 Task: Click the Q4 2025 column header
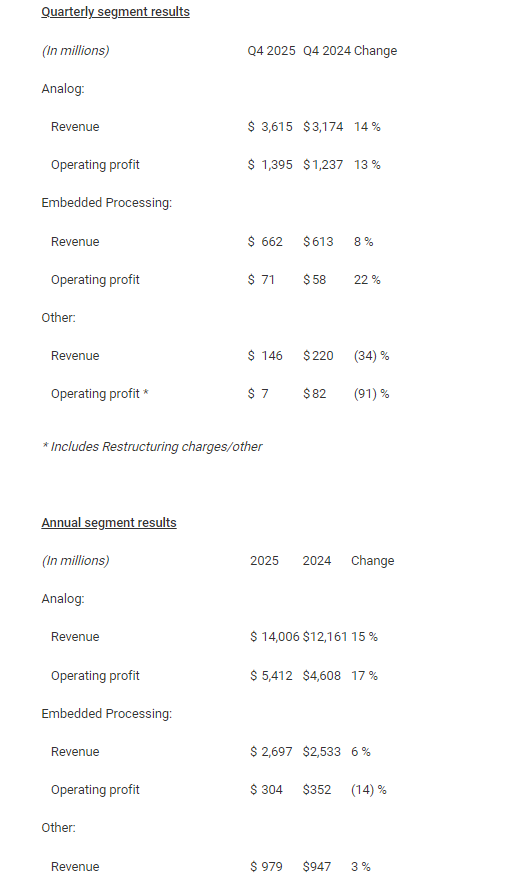point(271,51)
